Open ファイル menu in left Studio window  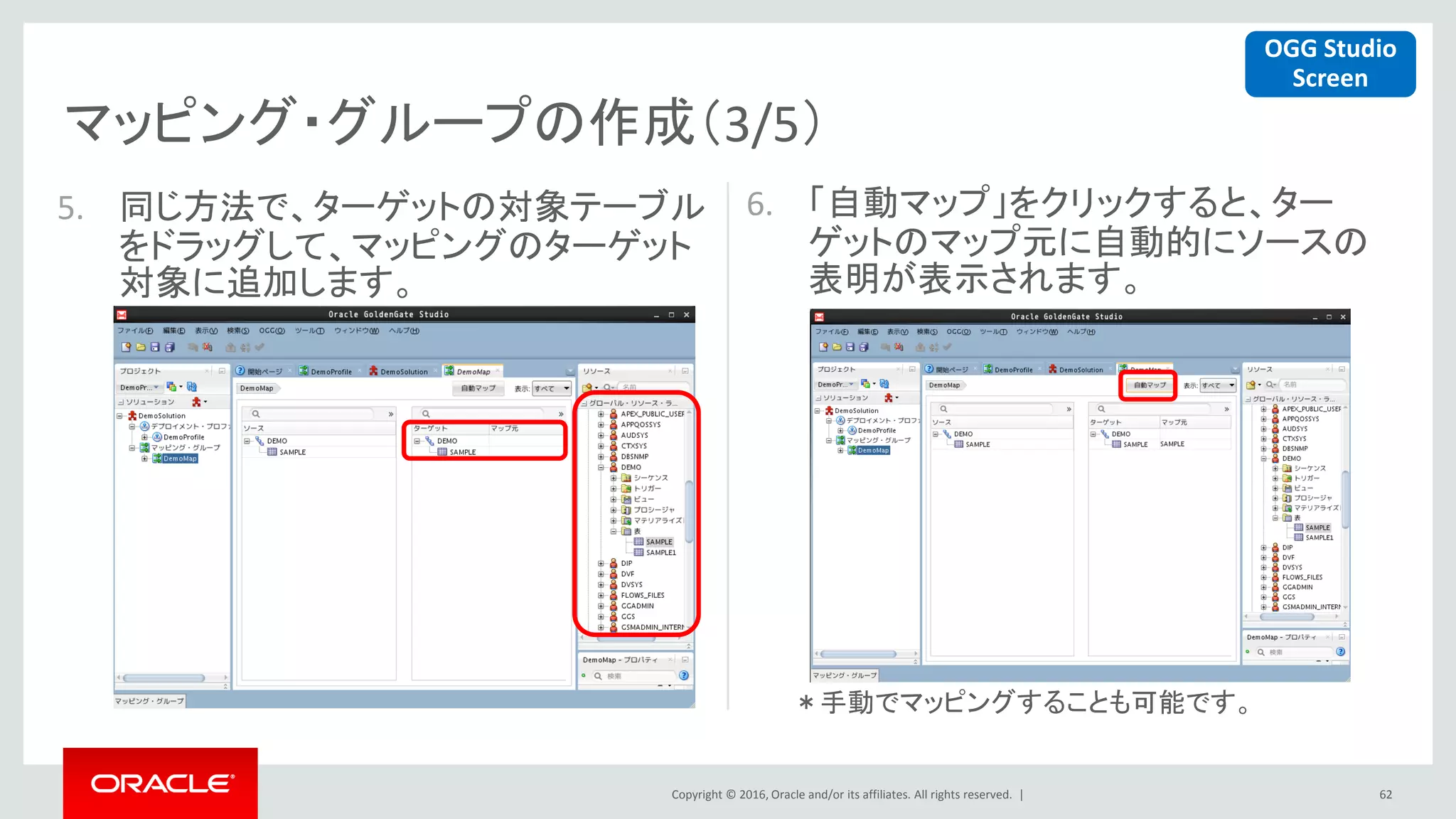point(135,331)
